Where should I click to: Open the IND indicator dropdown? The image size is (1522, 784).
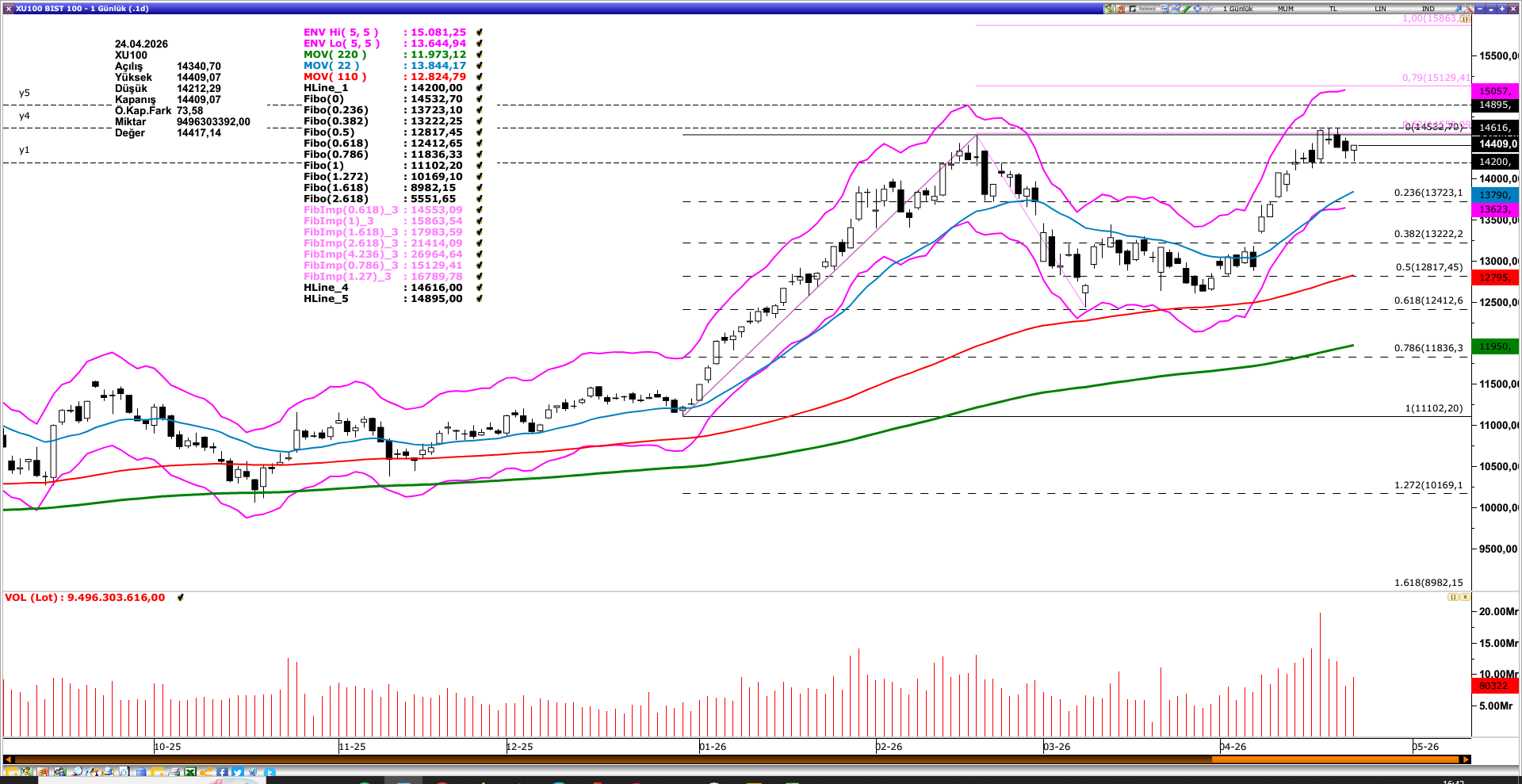[1428, 8]
